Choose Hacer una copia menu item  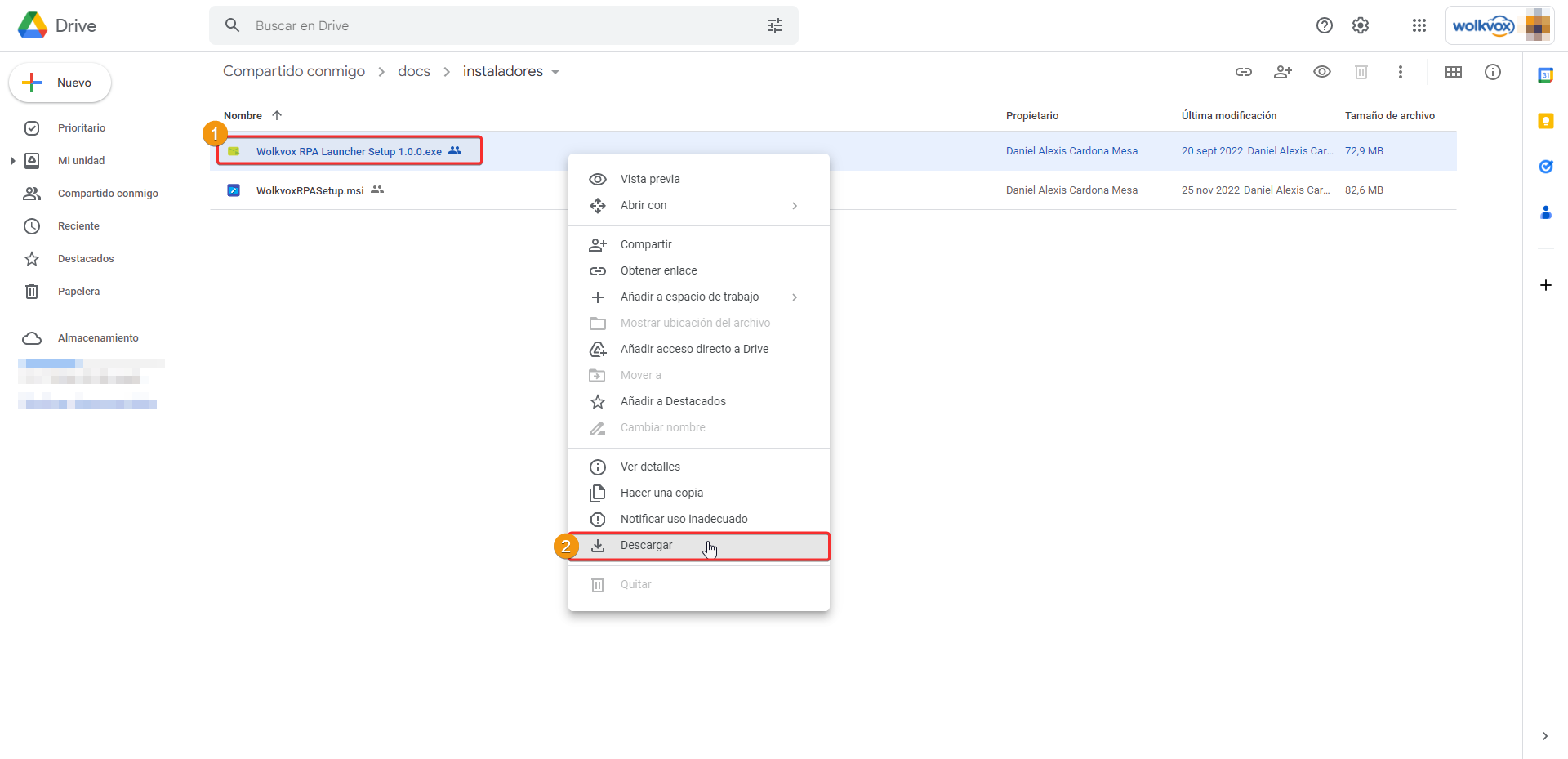(699, 493)
